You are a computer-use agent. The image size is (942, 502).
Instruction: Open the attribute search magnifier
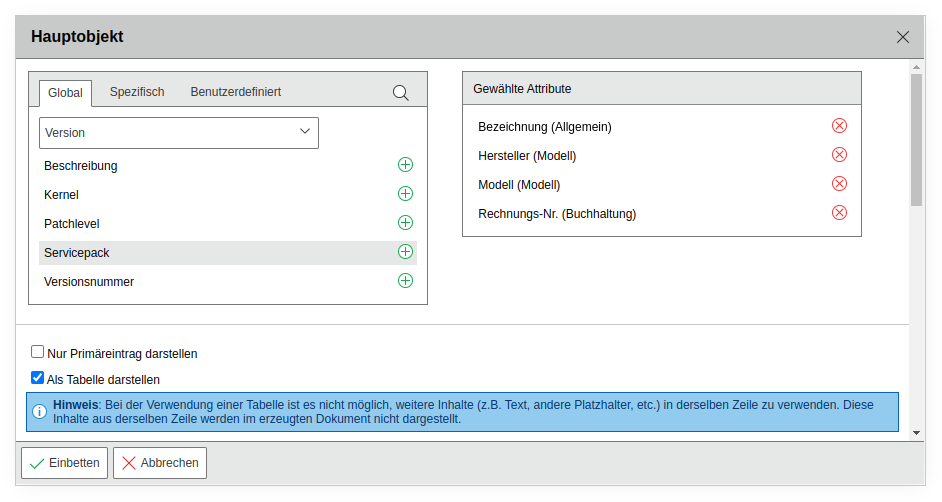click(x=400, y=92)
